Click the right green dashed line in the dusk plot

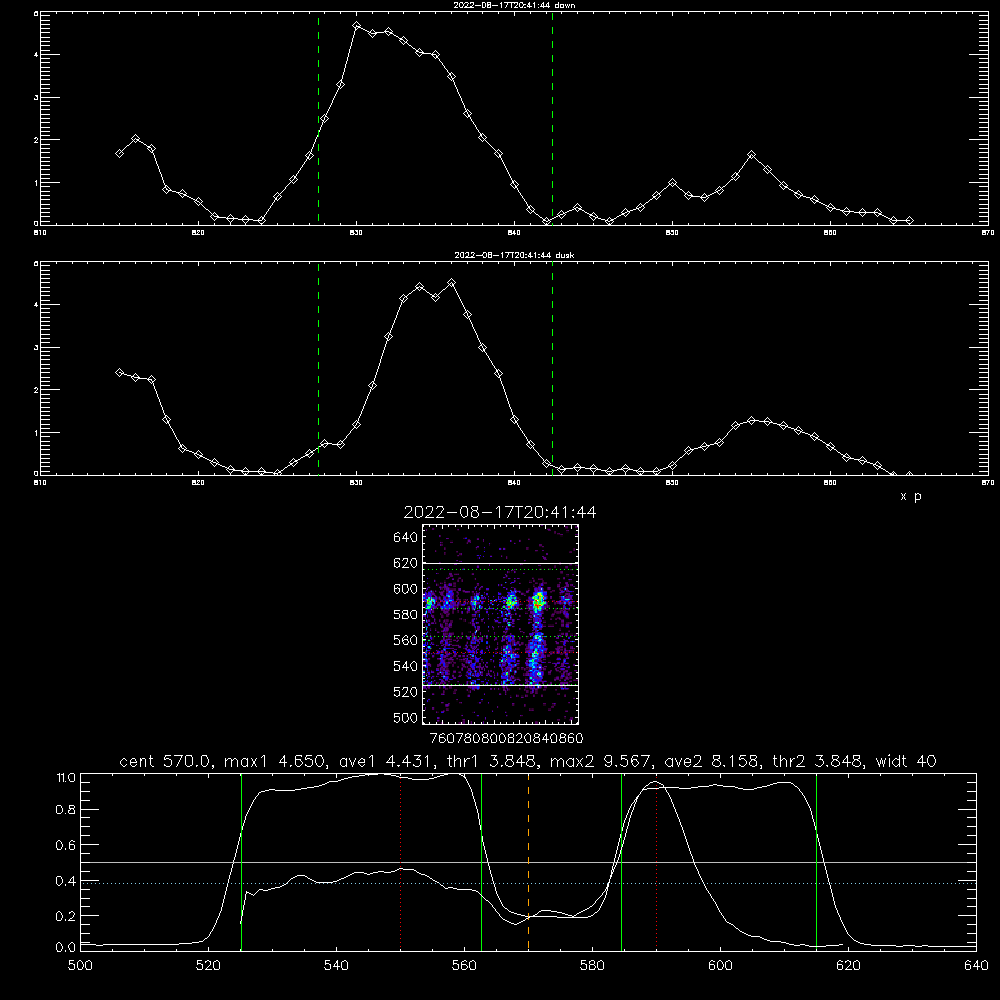click(x=552, y=369)
